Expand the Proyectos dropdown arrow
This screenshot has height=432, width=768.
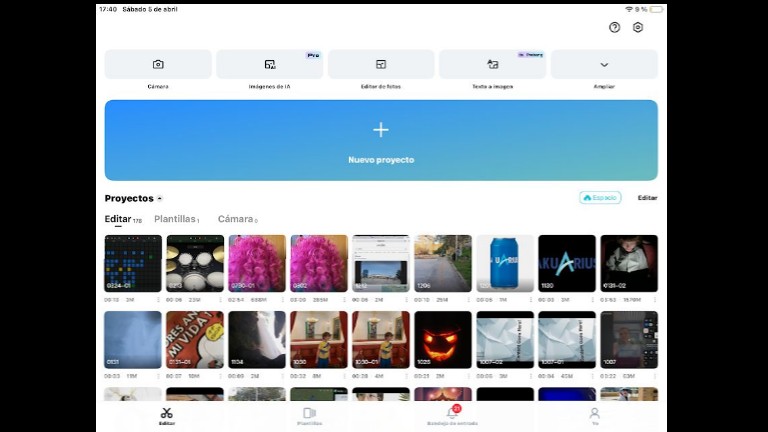click(160, 199)
